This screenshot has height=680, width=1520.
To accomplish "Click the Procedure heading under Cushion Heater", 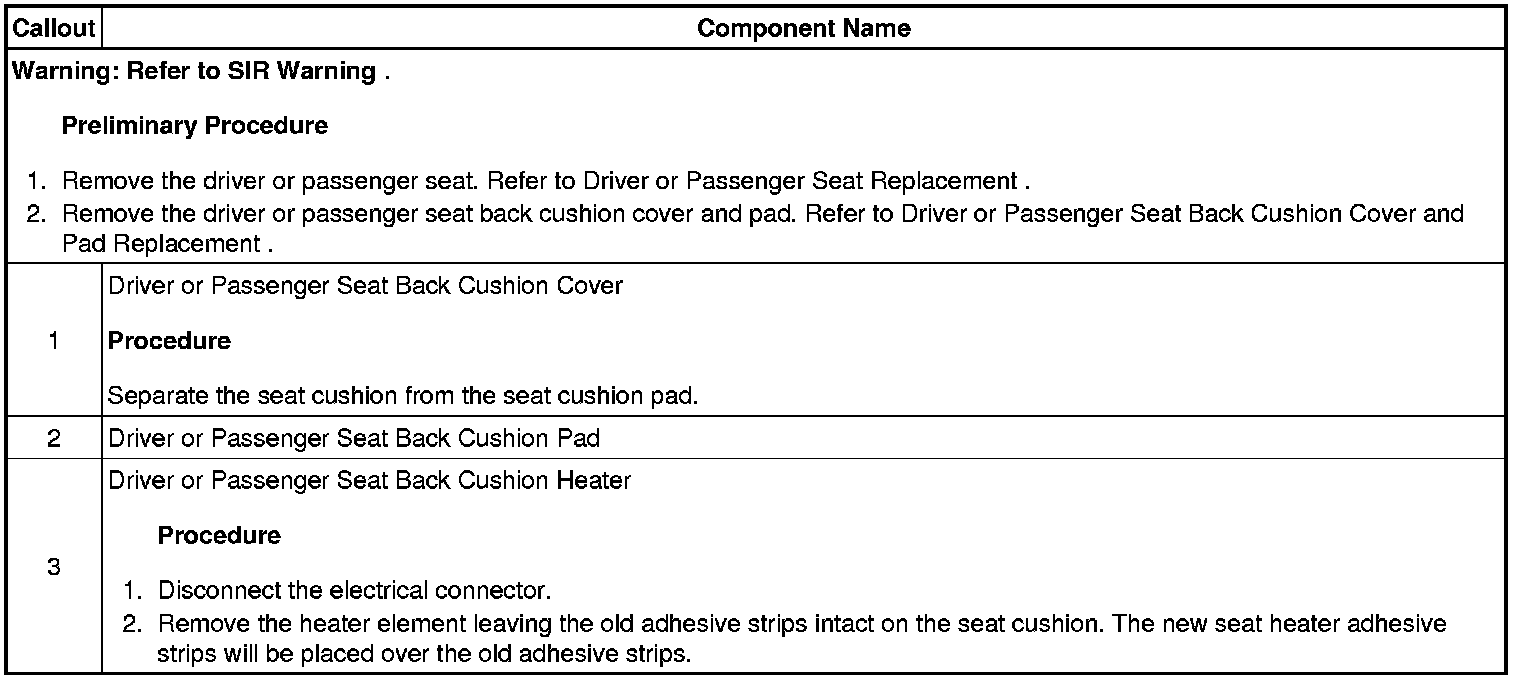I will (219, 536).
